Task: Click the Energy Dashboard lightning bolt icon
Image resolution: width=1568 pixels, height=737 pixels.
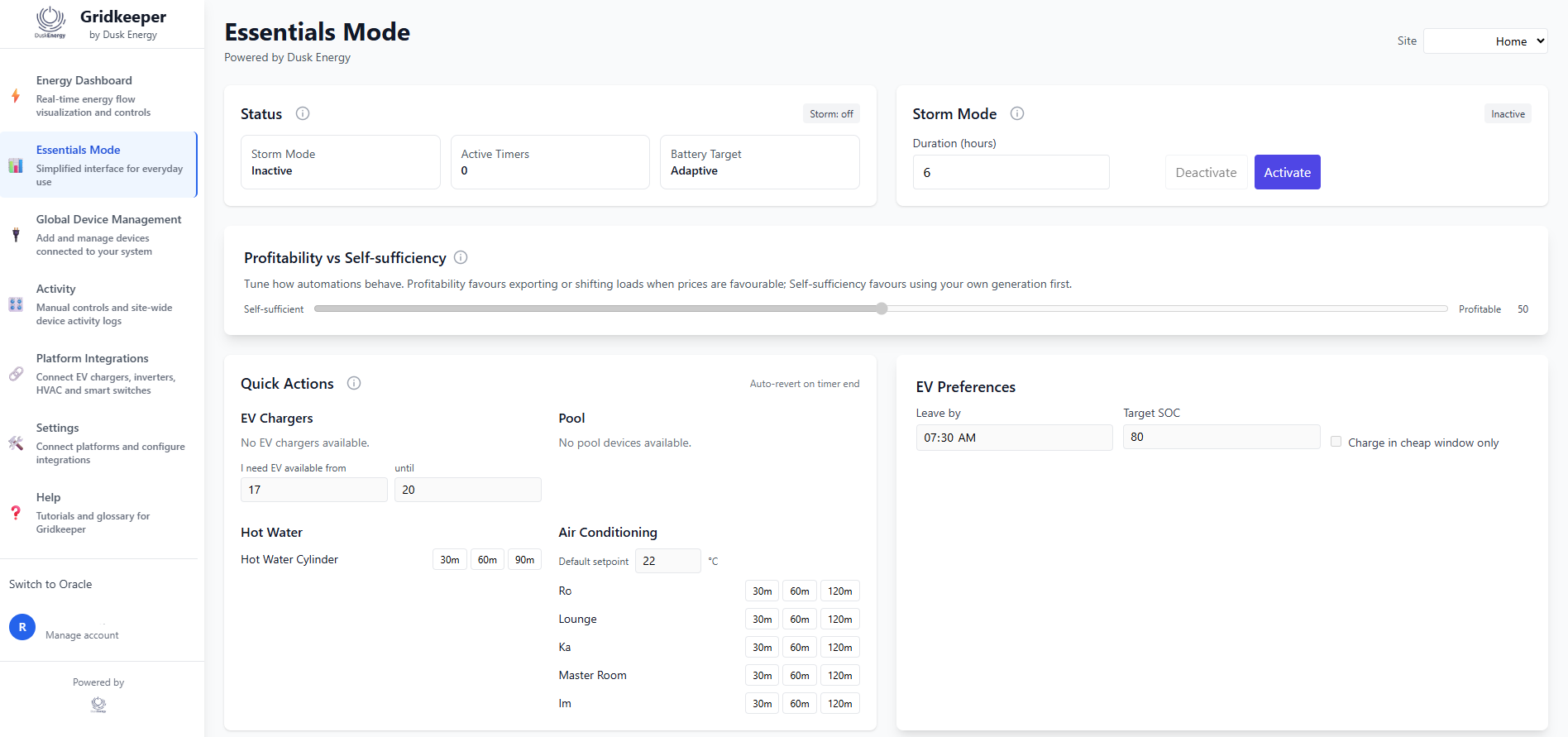Action: click(x=16, y=95)
